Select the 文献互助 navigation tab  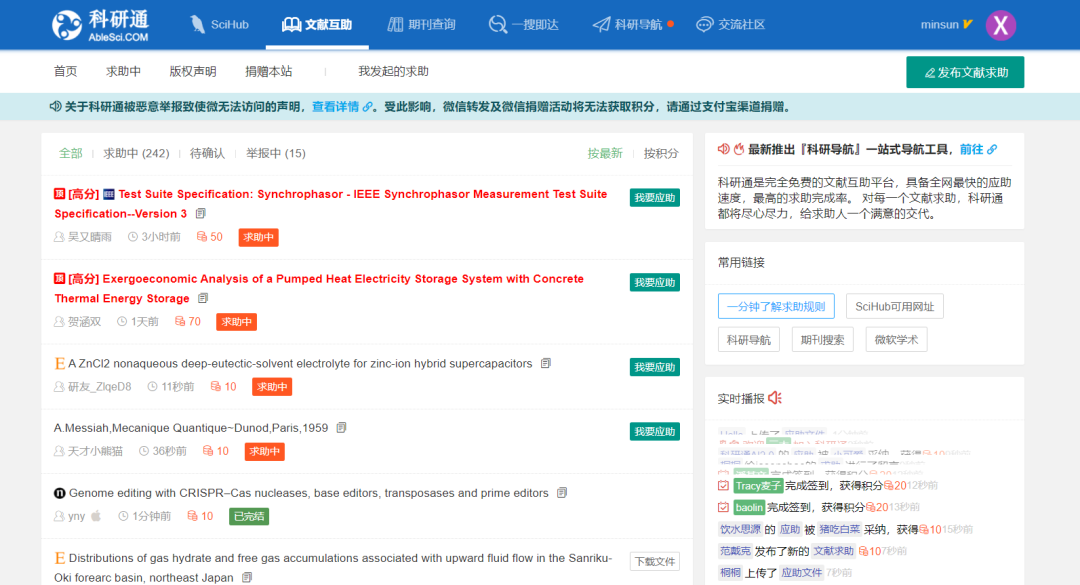click(317, 25)
